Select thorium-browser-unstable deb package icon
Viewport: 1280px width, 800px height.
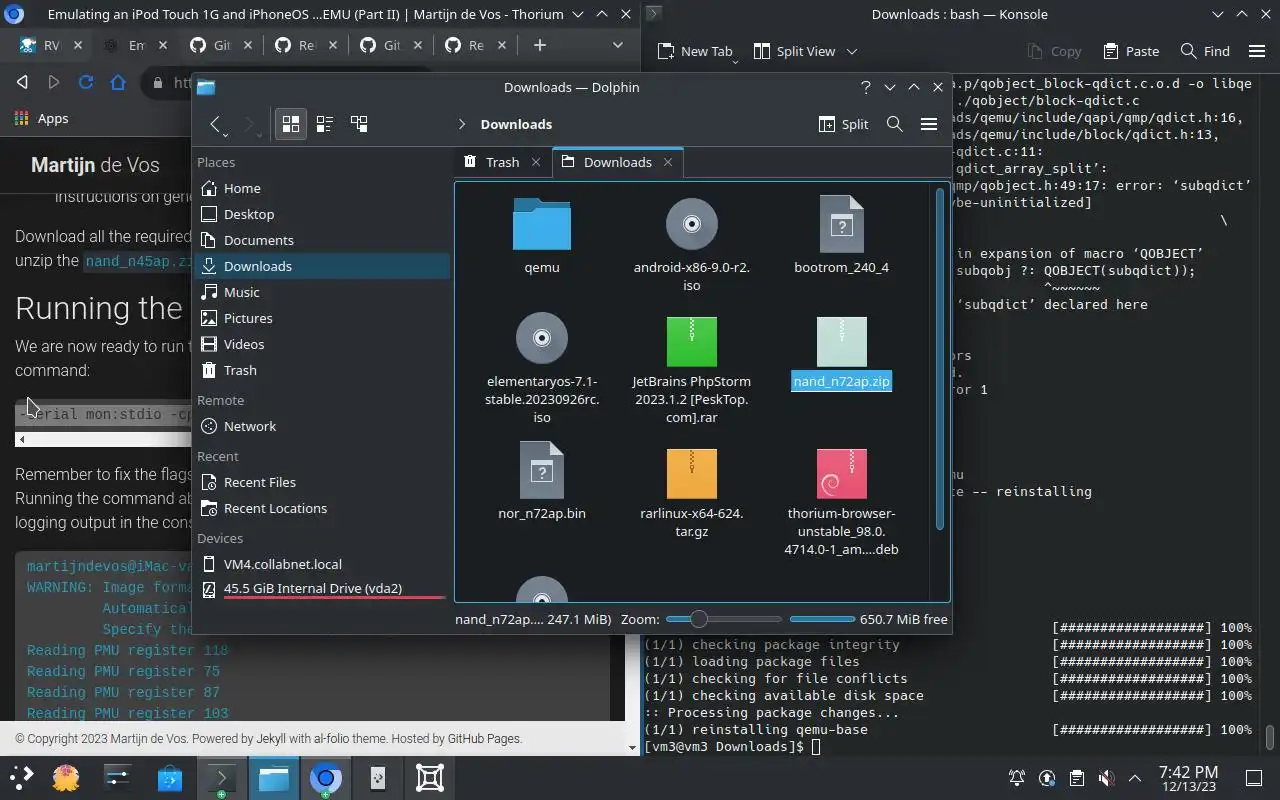tap(842, 473)
